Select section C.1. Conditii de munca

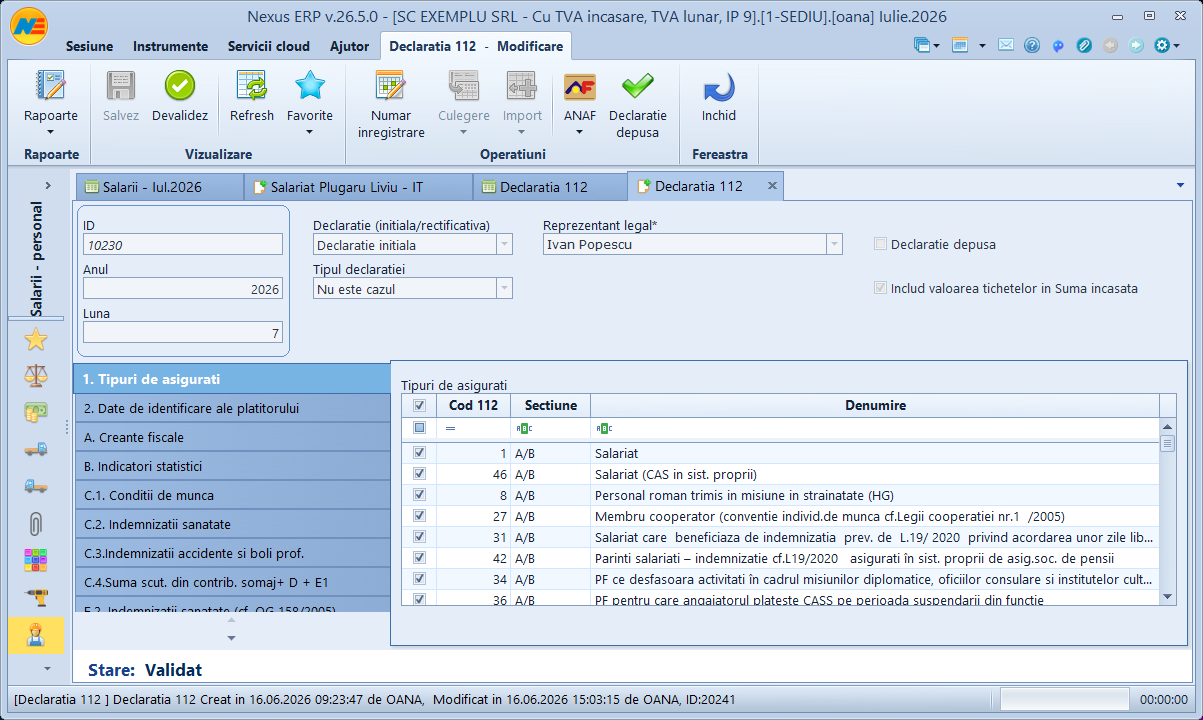[231, 495]
